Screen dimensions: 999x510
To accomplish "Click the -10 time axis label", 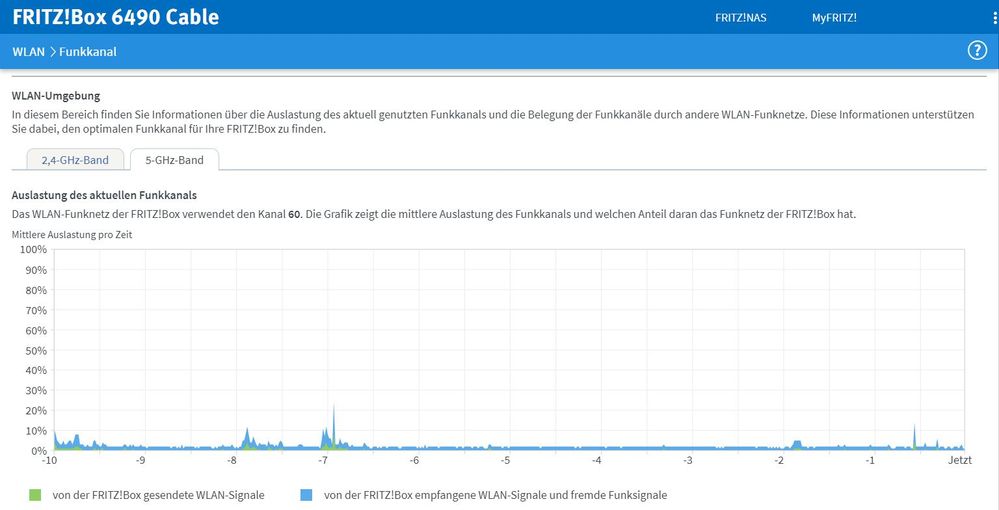I will tap(49, 460).
